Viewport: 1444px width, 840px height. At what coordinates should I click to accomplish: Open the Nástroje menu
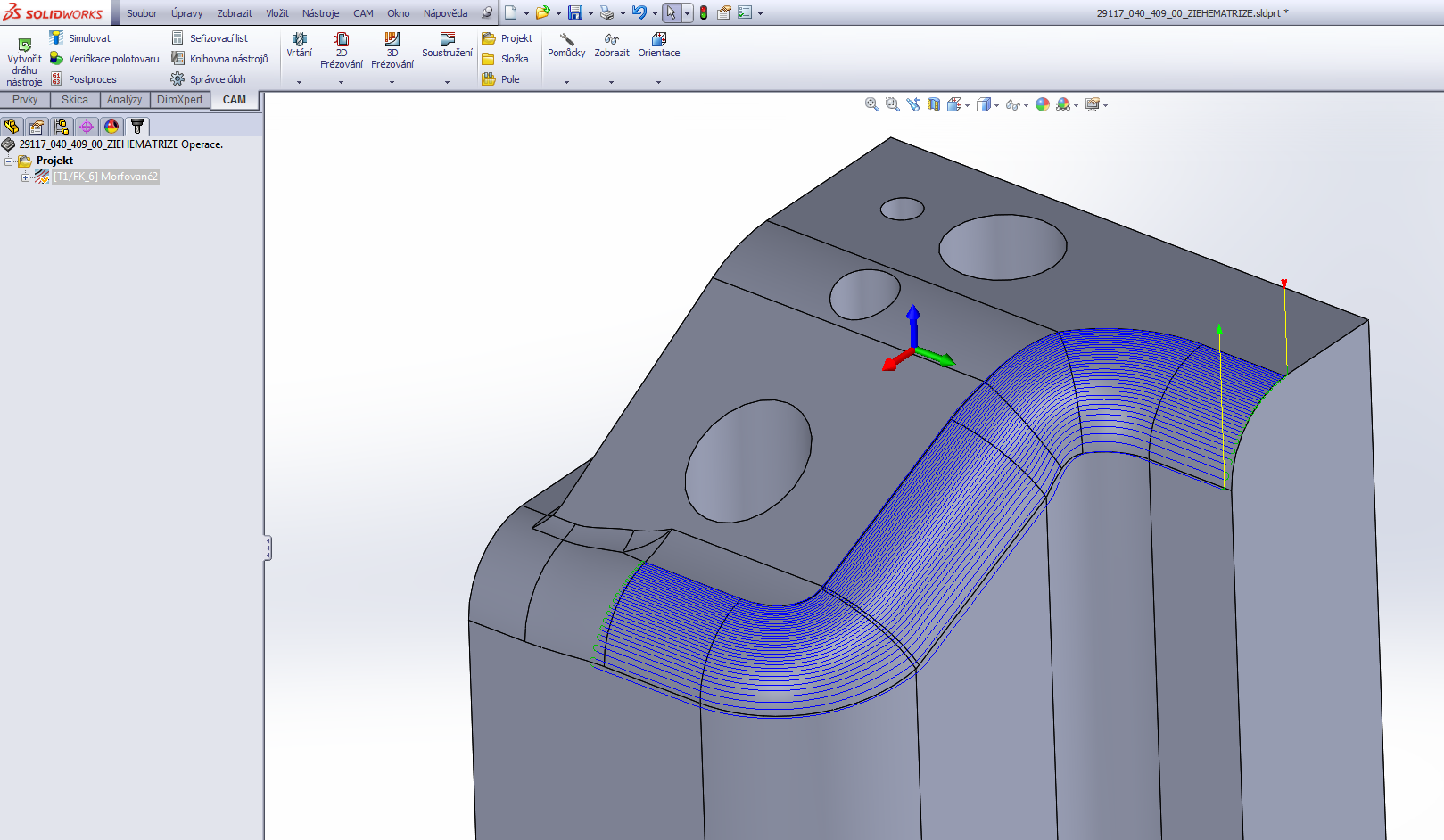click(320, 13)
